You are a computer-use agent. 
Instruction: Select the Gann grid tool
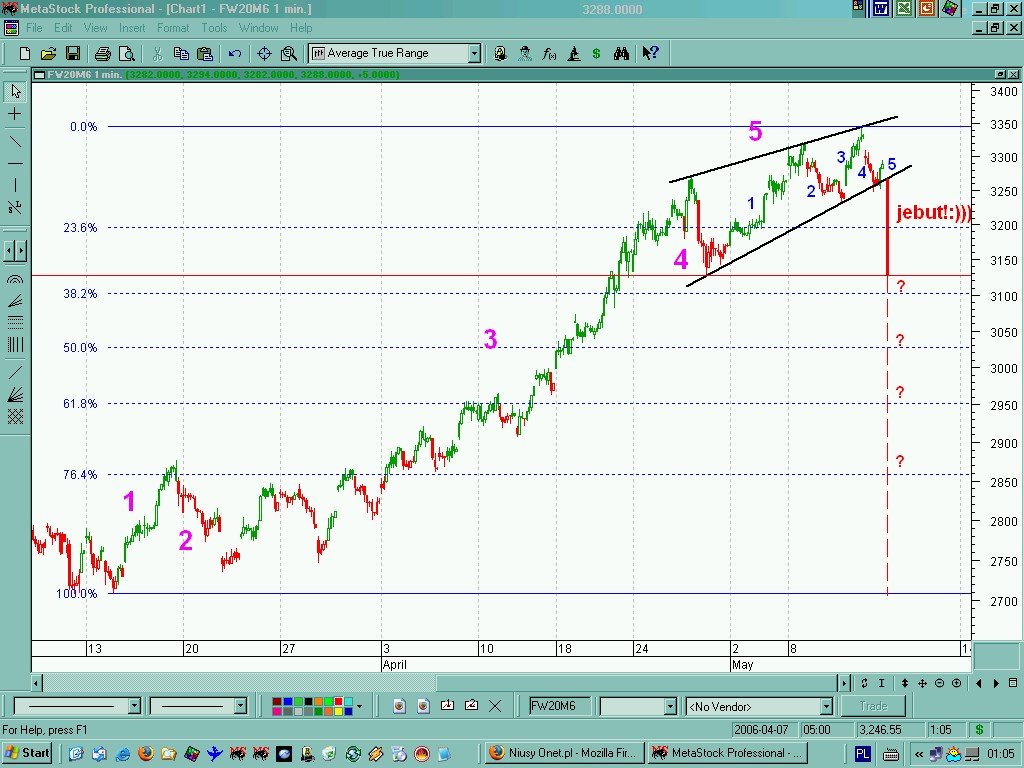coord(15,417)
